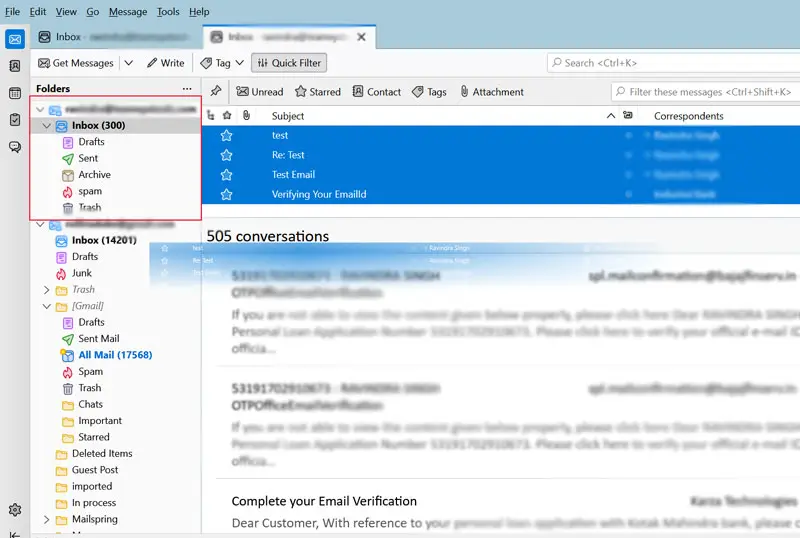Click the column picker icon beside Correspondents
800x538 pixels.
[x=628, y=116]
